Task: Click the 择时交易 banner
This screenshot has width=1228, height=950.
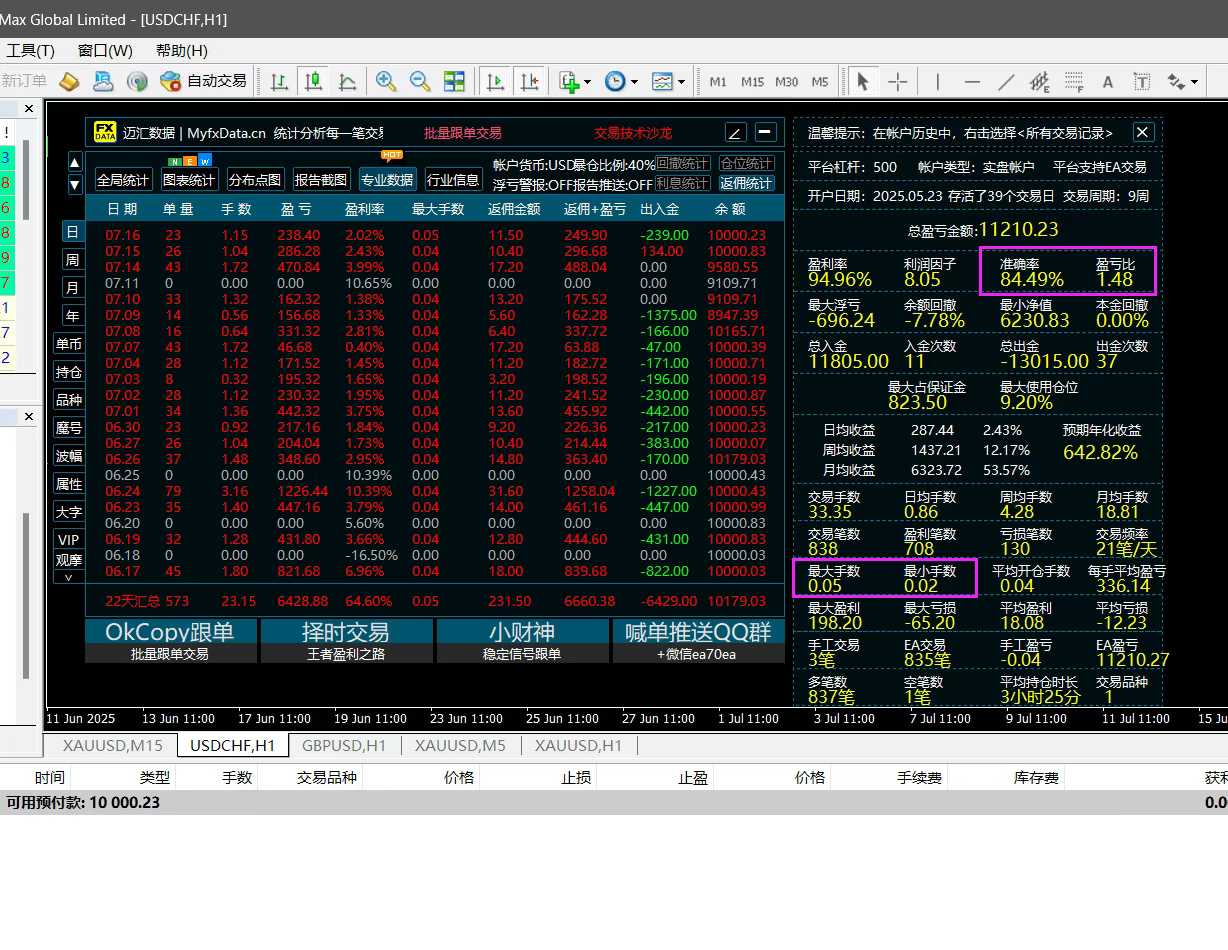Action: pos(346,641)
